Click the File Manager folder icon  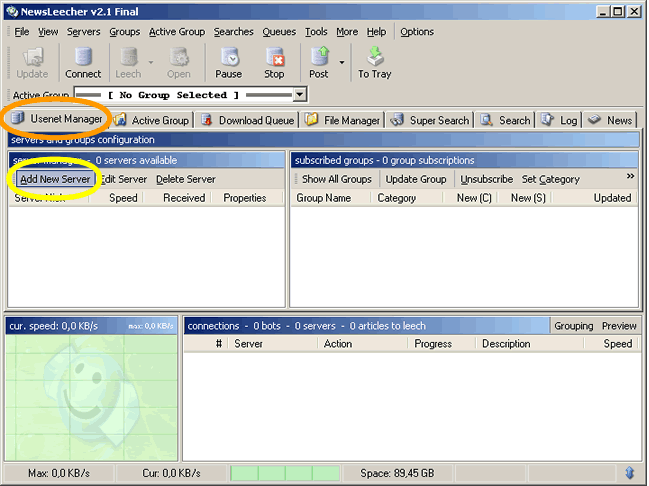[x=311, y=120]
